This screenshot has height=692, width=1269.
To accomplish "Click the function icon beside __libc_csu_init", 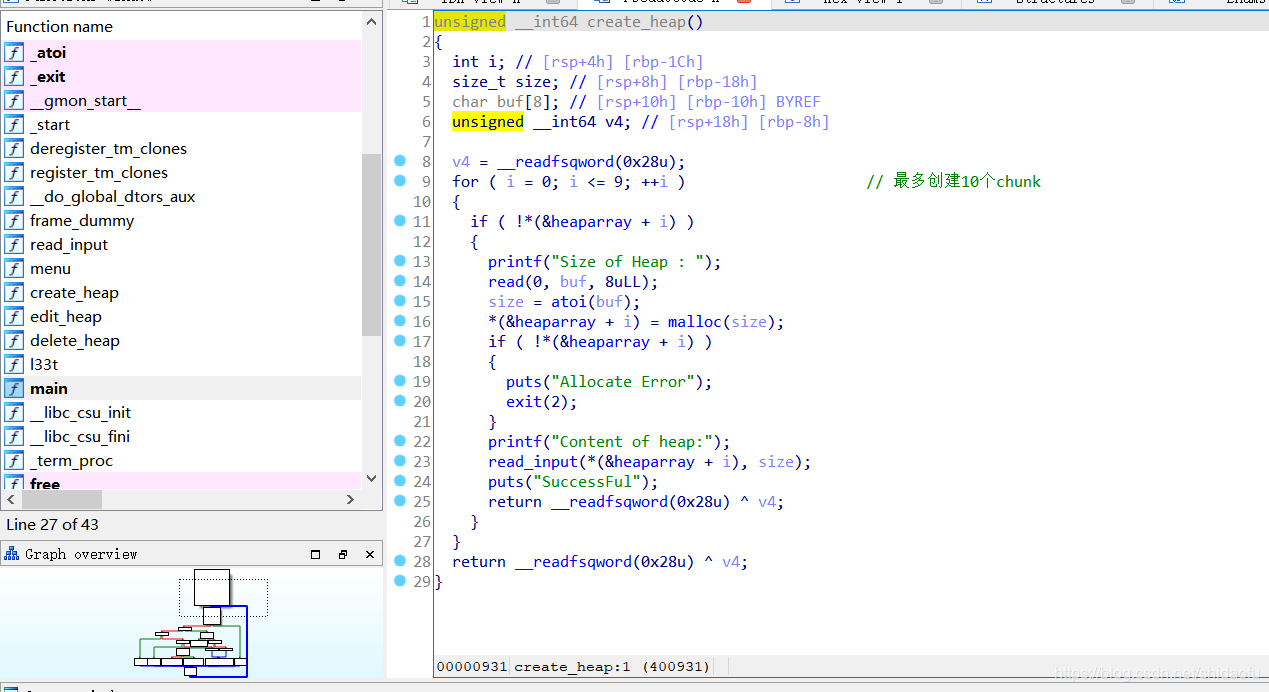I will click(14, 413).
